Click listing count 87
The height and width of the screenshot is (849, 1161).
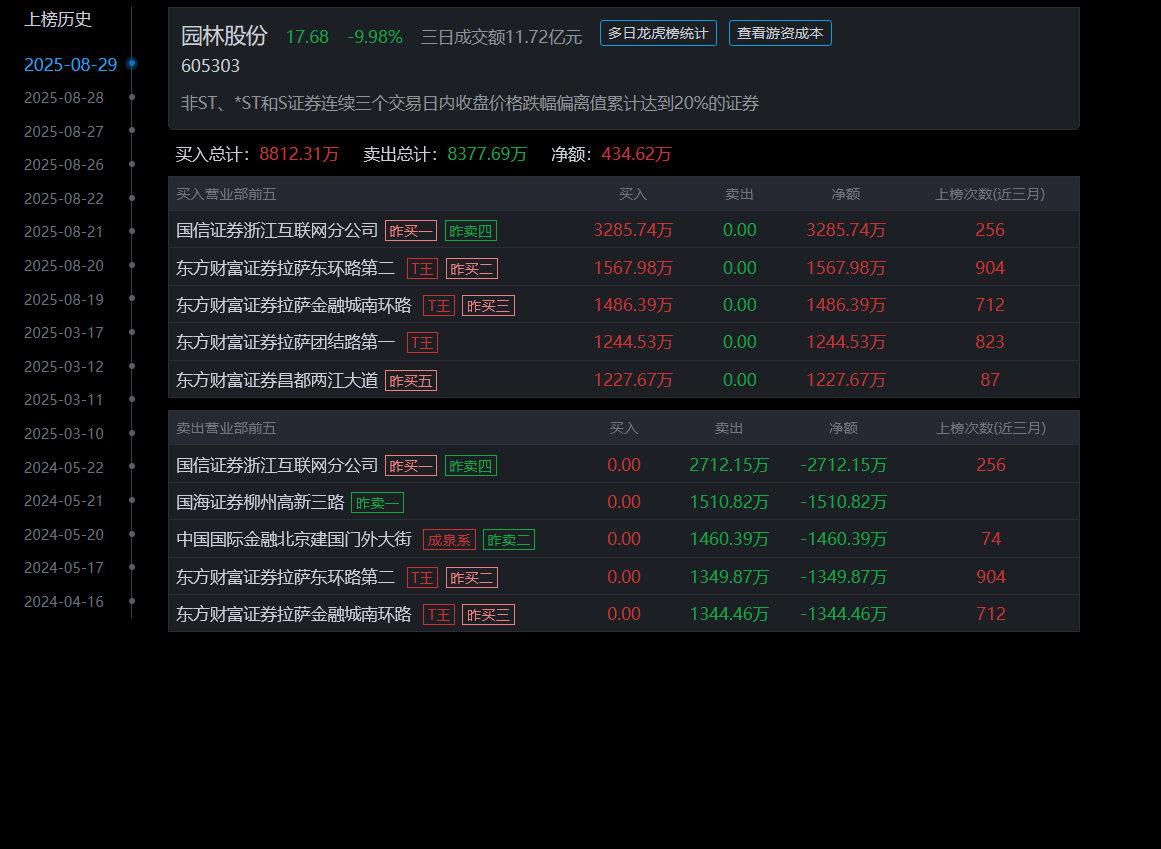click(x=990, y=380)
